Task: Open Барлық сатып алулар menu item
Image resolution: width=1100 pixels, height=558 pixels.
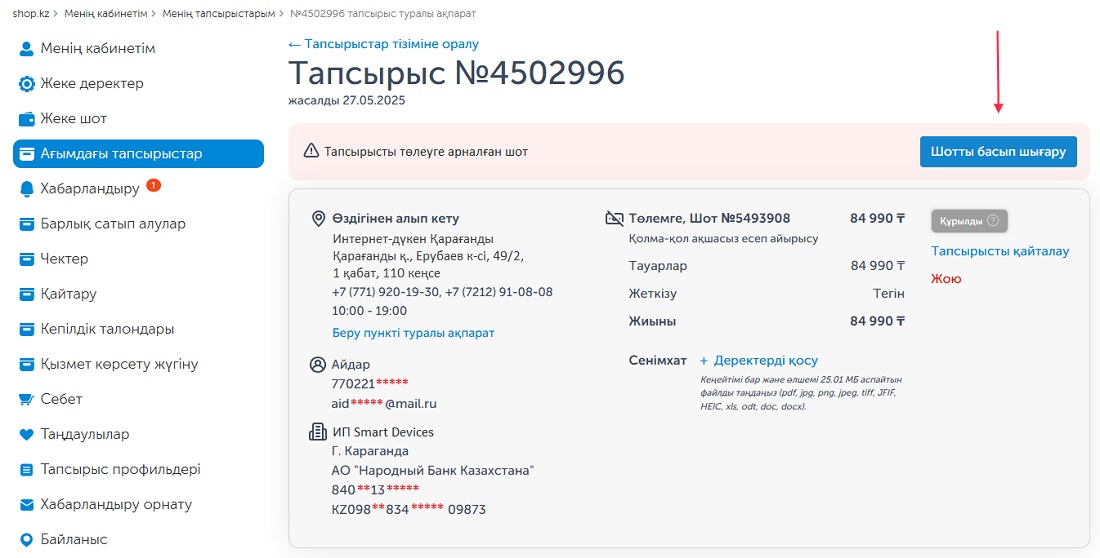Action: [113, 224]
